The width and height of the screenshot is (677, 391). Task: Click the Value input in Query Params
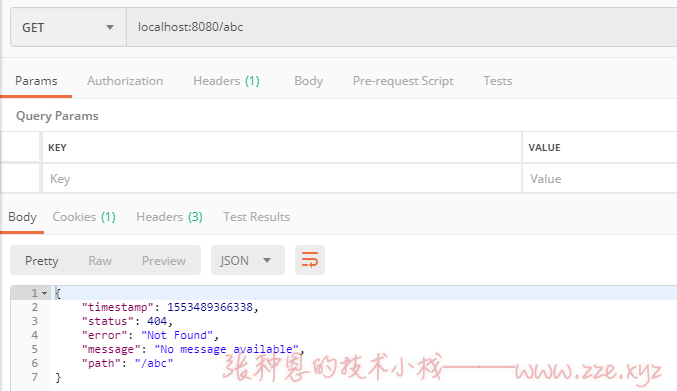point(600,179)
